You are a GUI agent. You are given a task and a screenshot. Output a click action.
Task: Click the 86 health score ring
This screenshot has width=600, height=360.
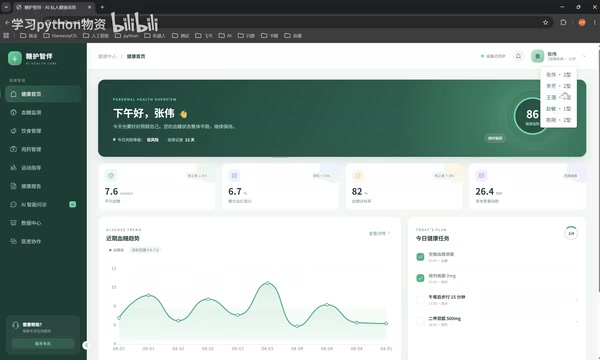click(x=532, y=116)
